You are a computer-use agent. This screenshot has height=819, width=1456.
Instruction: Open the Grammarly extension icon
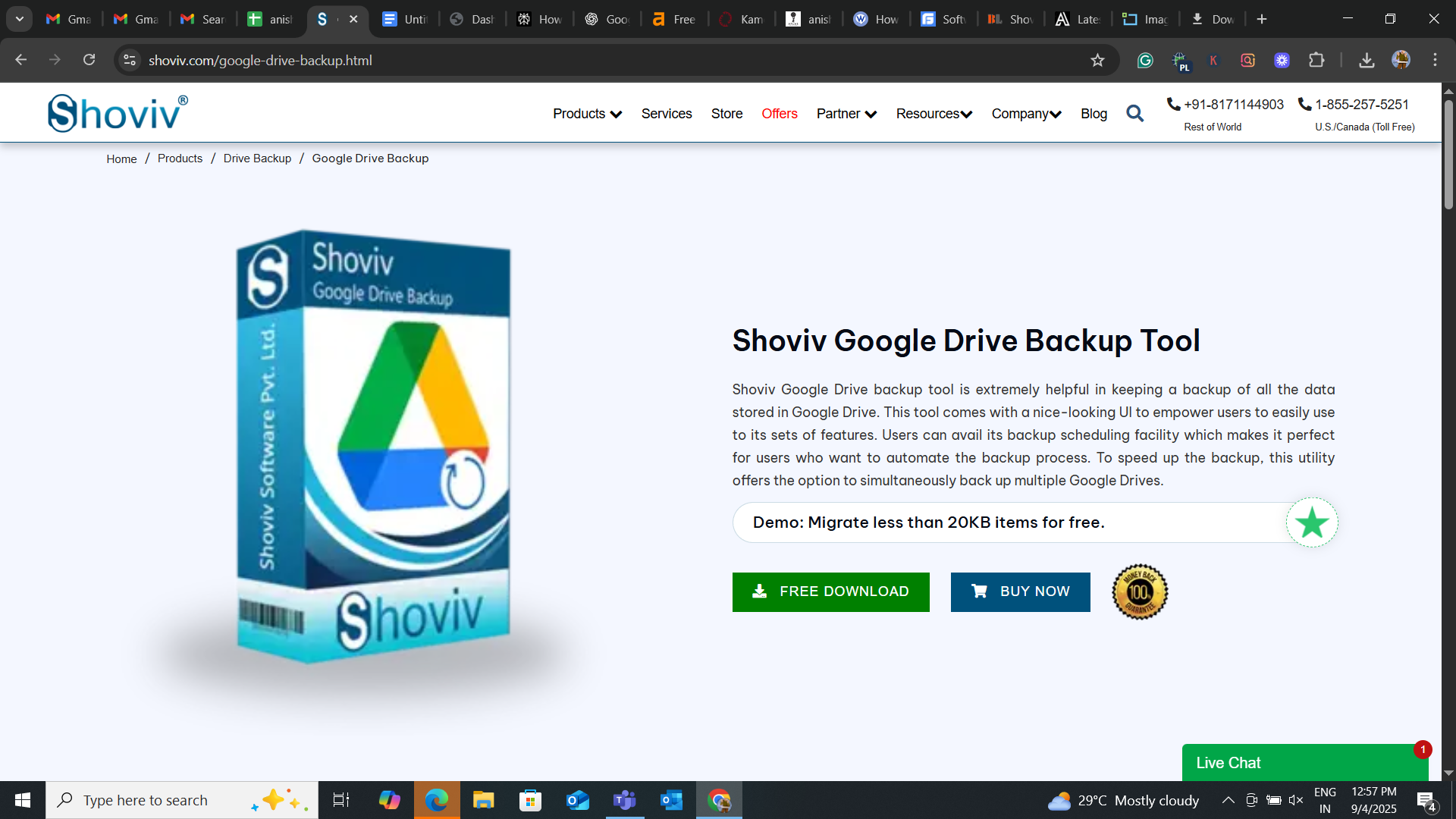(1145, 60)
